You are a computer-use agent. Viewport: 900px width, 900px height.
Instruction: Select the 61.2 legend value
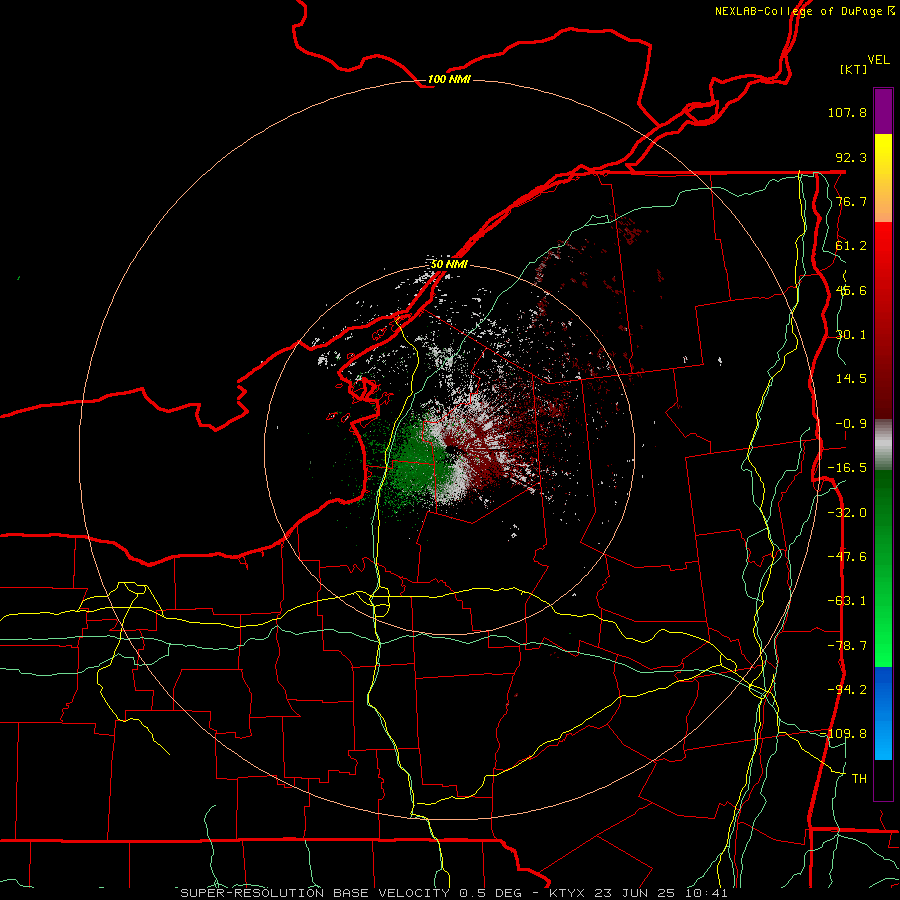(851, 246)
